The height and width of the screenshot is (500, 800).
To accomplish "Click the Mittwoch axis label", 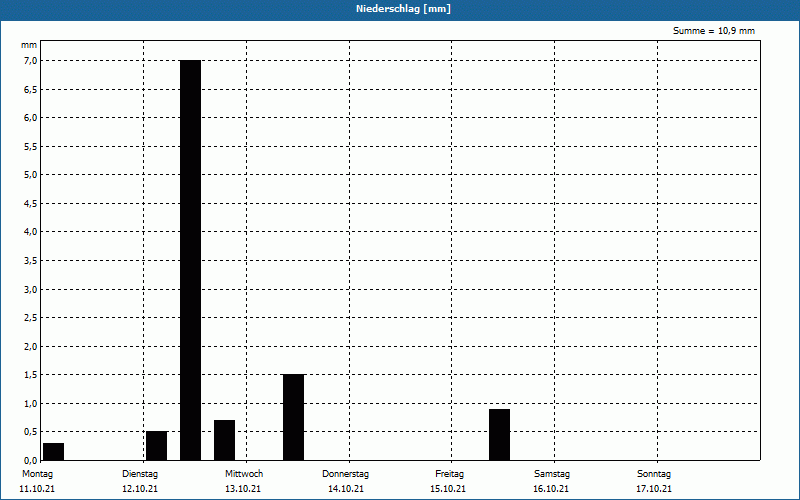I will tap(244, 474).
